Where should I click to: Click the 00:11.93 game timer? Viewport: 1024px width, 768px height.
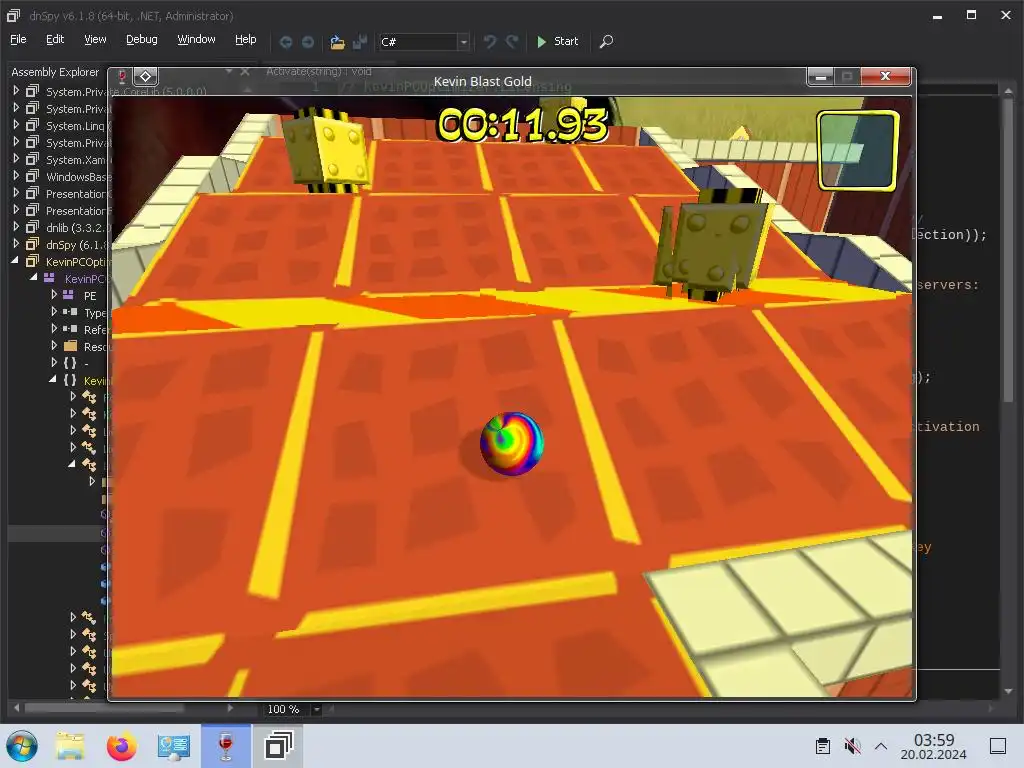pyautogui.click(x=522, y=125)
